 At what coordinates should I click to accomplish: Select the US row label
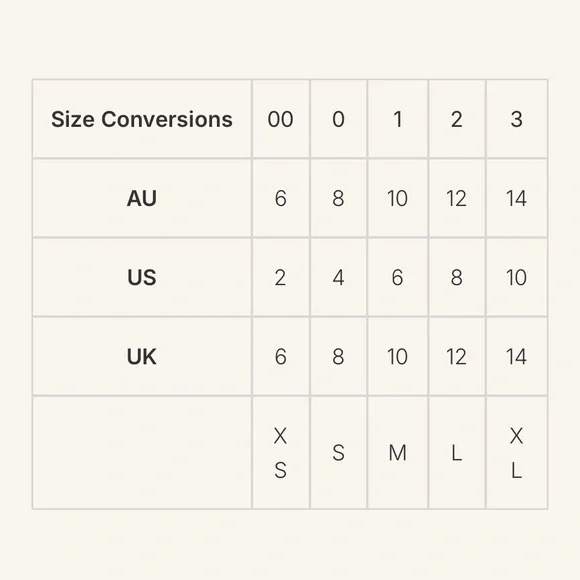pos(142,277)
